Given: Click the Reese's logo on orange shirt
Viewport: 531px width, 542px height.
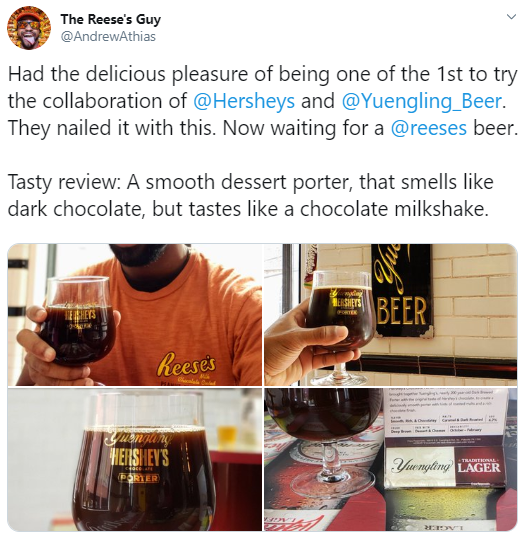Looking at the screenshot, I should (x=187, y=367).
